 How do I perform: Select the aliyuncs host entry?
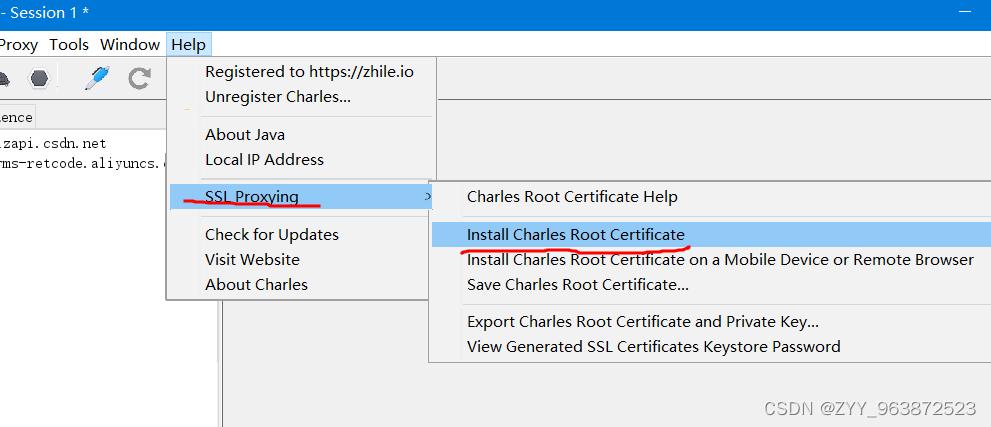pyautogui.click(x=82, y=163)
